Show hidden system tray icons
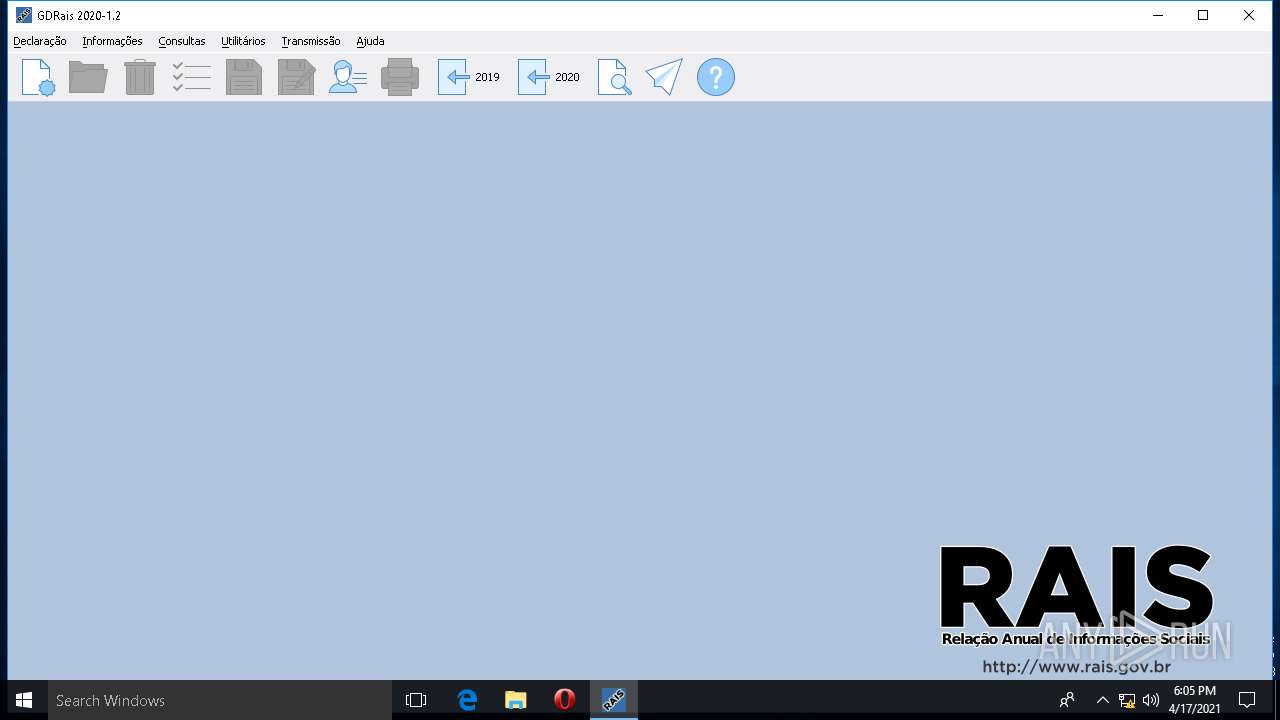The height and width of the screenshot is (720, 1280). pos(1102,700)
